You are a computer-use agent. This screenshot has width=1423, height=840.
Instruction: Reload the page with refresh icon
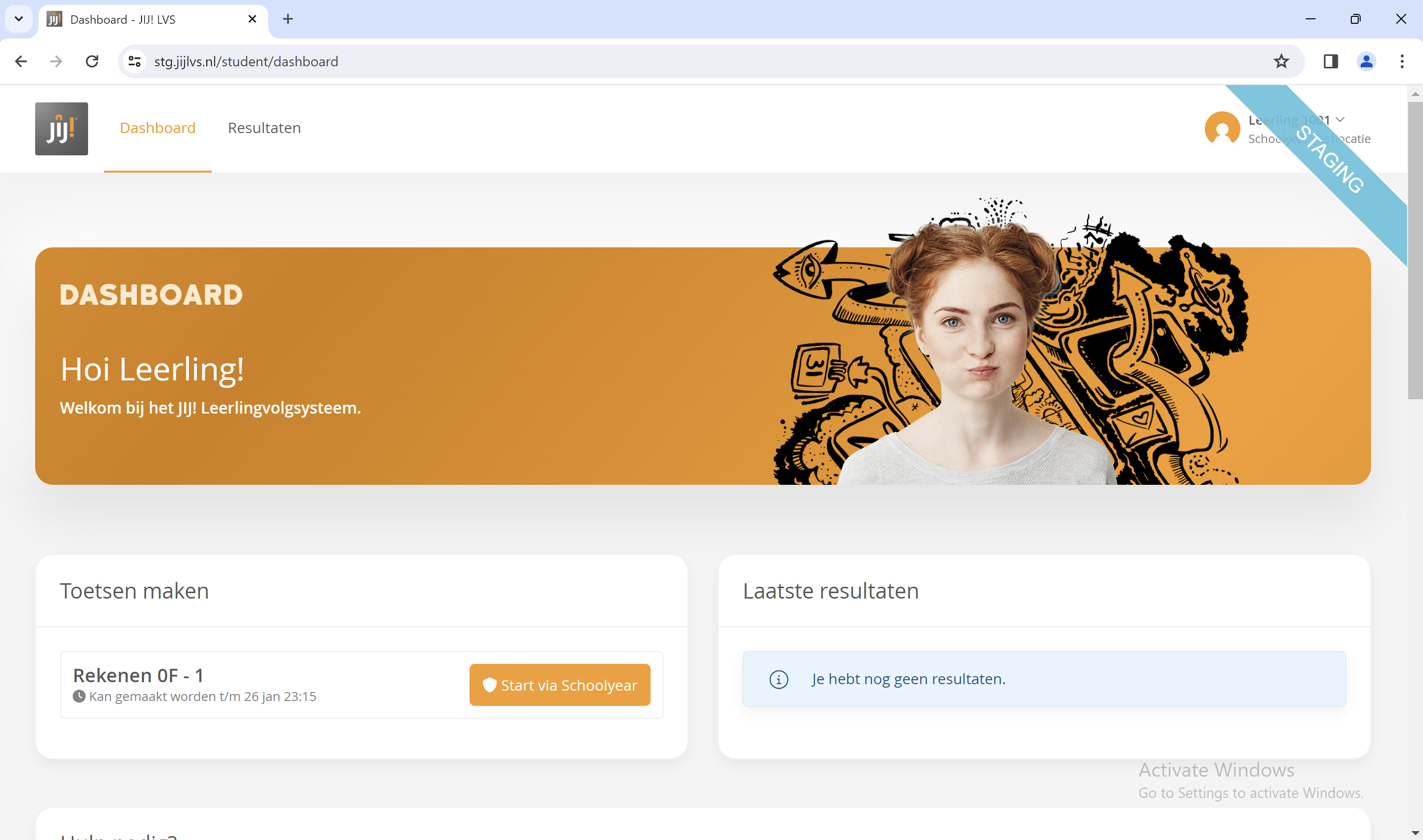pos(92,61)
